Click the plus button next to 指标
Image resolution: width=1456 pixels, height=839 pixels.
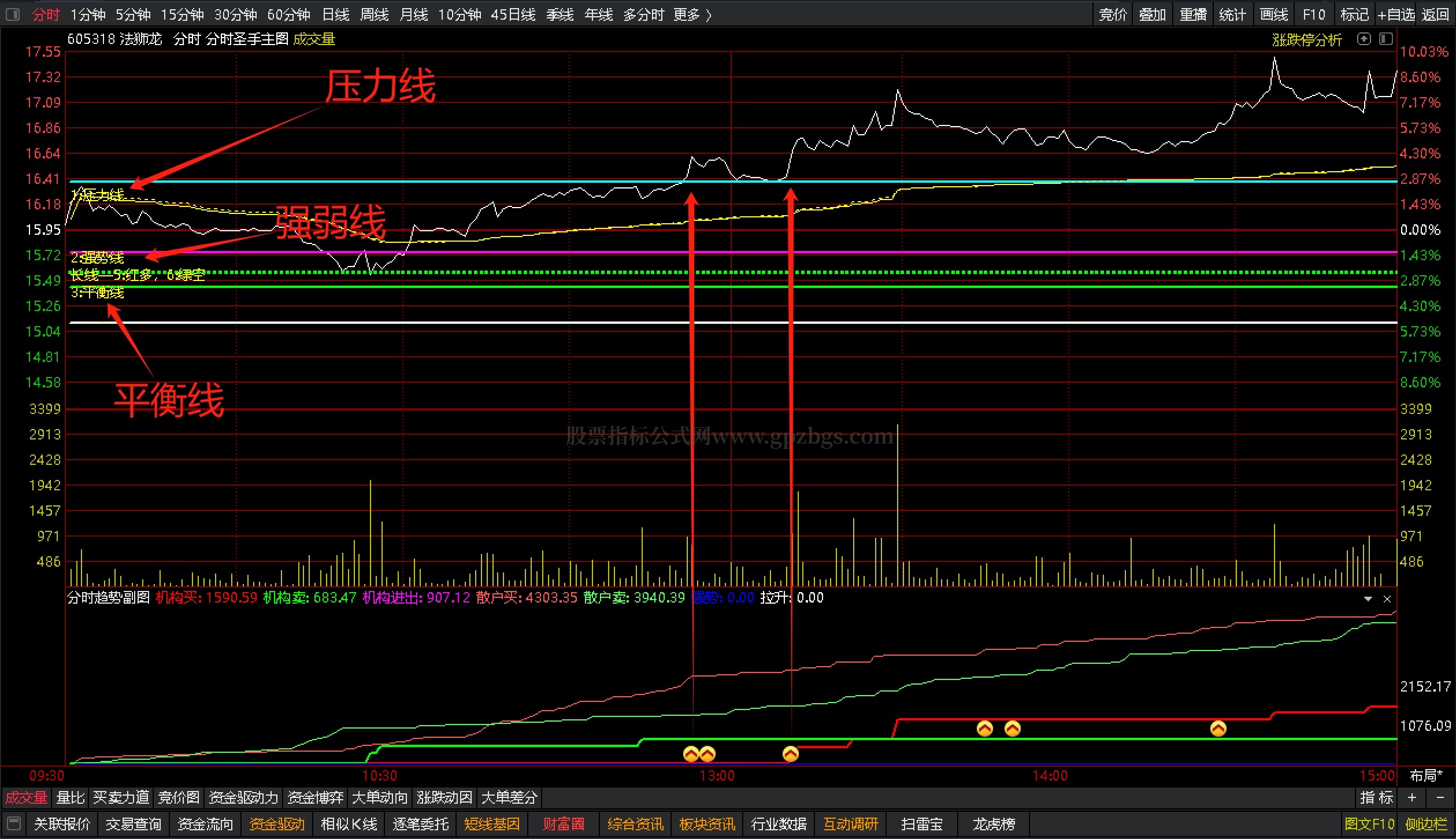point(1412,798)
